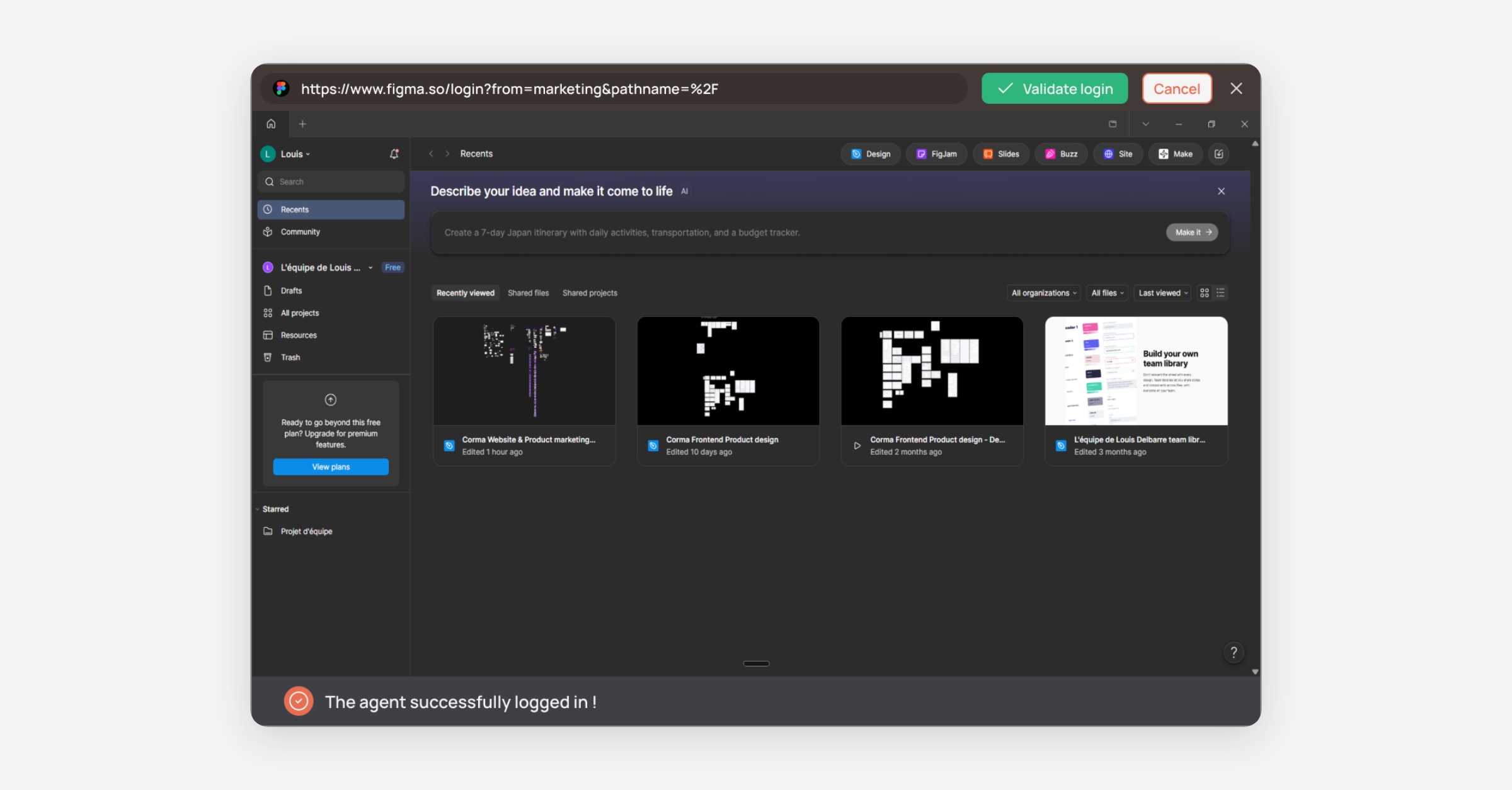Screen dimensions: 1512x790
Task: Open Corma Frontend Product design - De... thumbnail
Action: [x=932, y=371]
